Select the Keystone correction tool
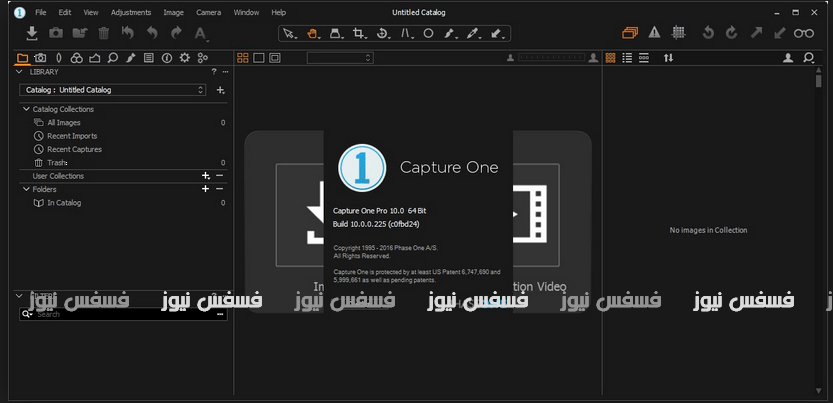833x403 pixels. (x=406, y=33)
